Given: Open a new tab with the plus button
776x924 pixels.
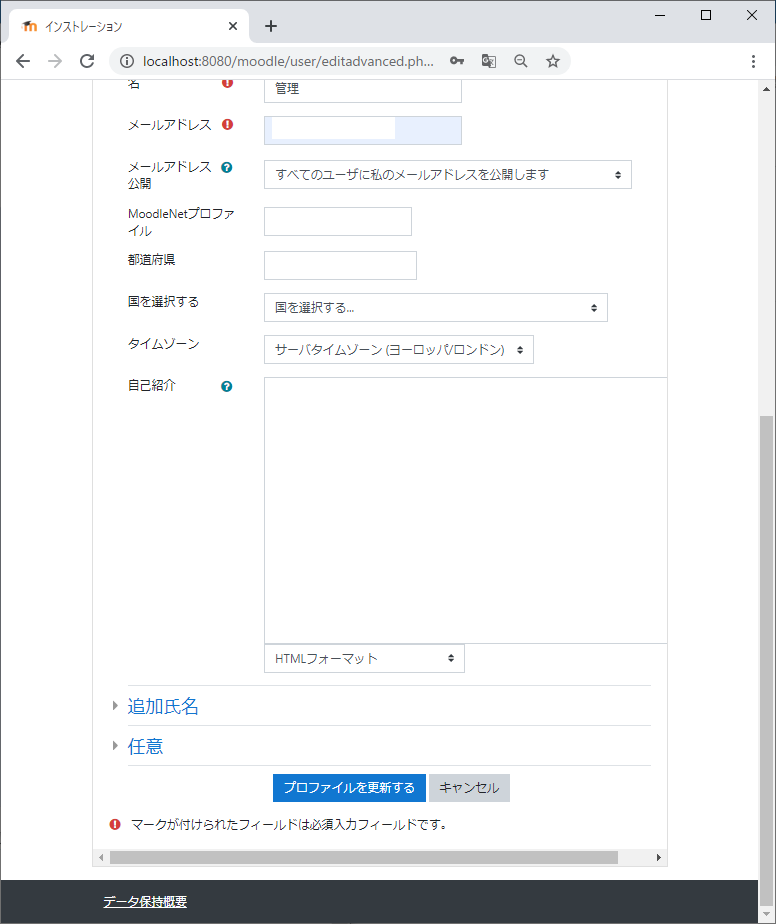Looking at the screenshot, I should pyautogui.click(x=270, y=26).
